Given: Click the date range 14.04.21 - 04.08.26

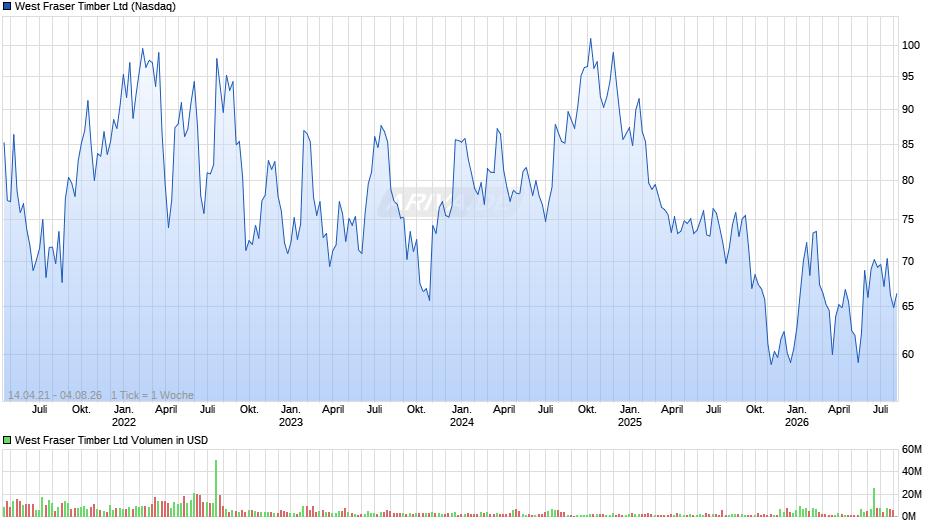Looking at the screenshot, I should click(55, 395).
